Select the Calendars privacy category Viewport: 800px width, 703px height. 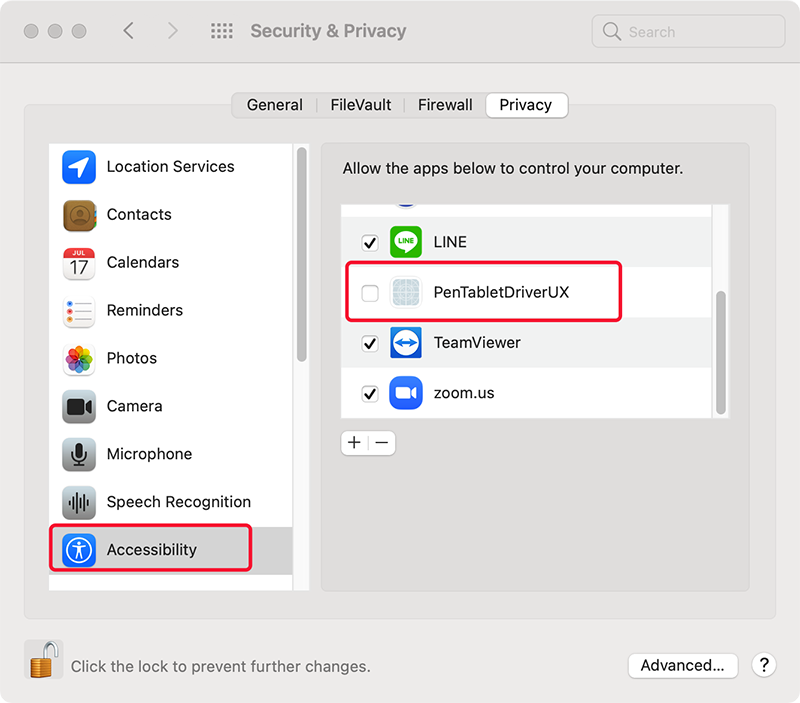click(x=143, y=263)
